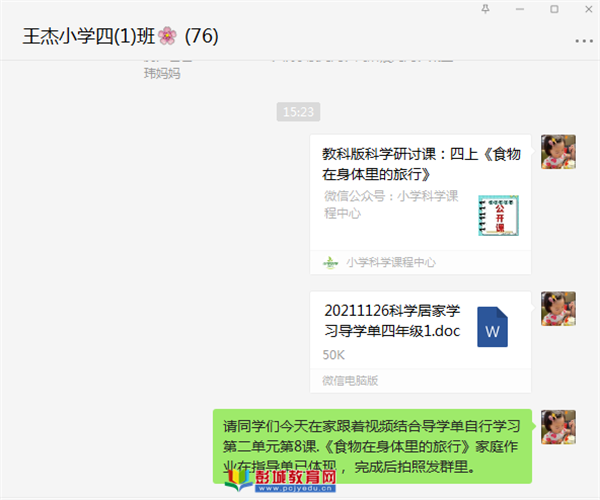Click the 微信公众号 description text
The width and height of the screenshot is (600, 500).
391,205
